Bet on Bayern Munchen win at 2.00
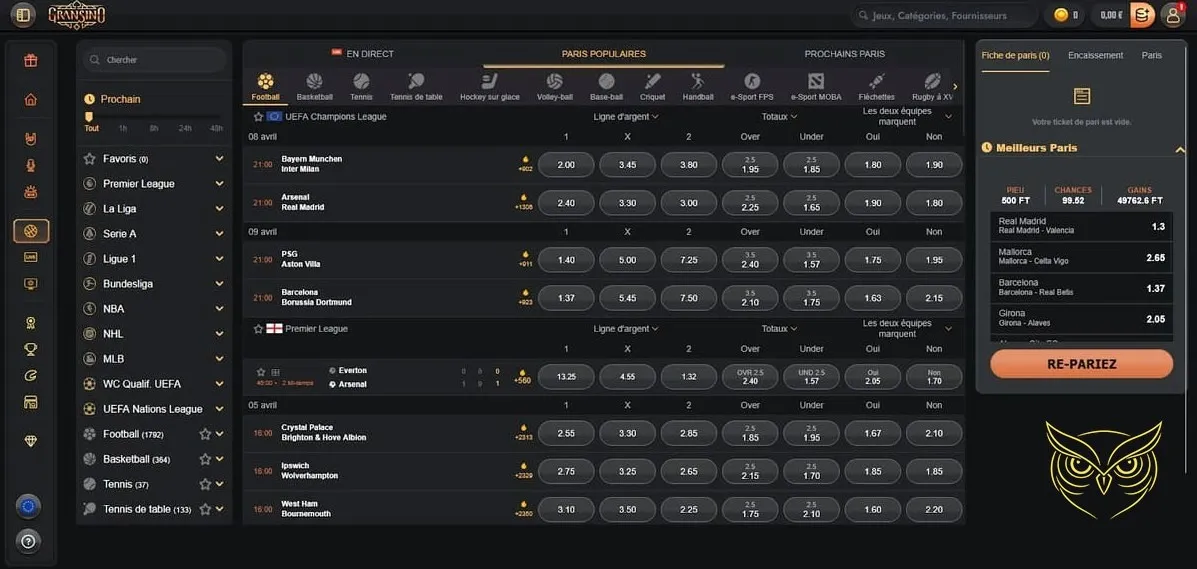 [x=566, y=165]
